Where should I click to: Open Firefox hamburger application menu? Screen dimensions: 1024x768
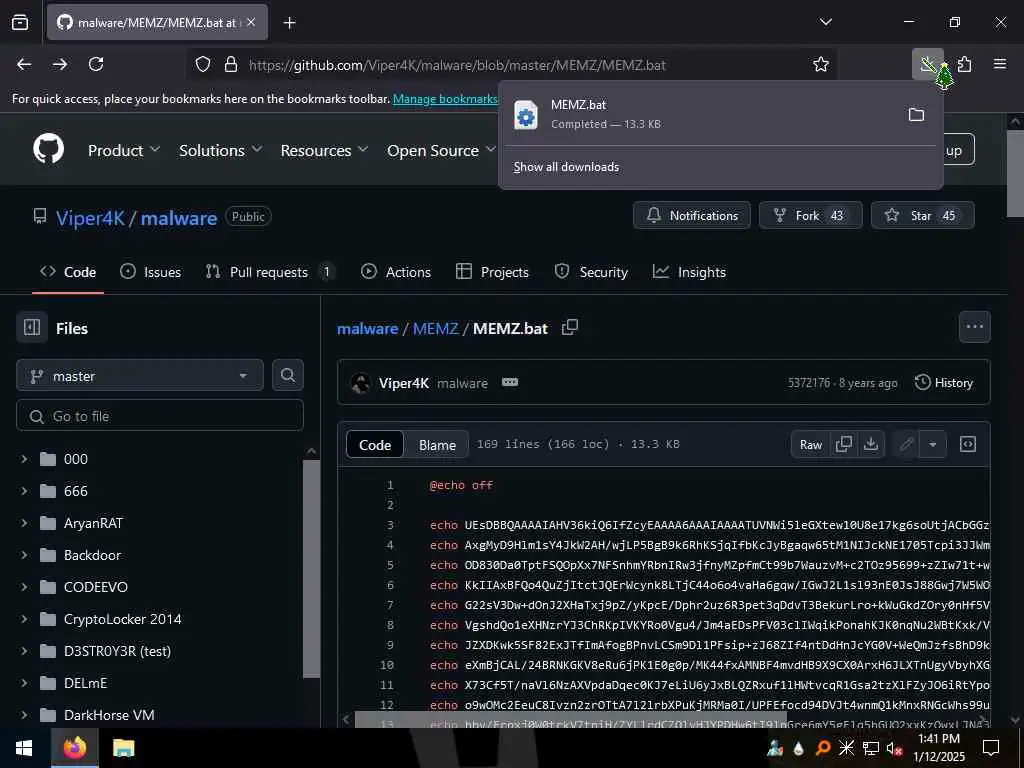(x=1000, y=64)
